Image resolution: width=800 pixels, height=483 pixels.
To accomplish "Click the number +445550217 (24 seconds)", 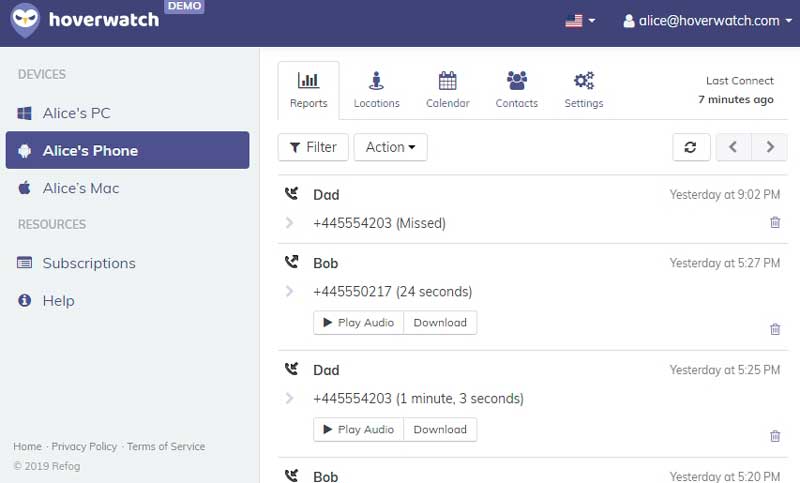I will point(392,292).
